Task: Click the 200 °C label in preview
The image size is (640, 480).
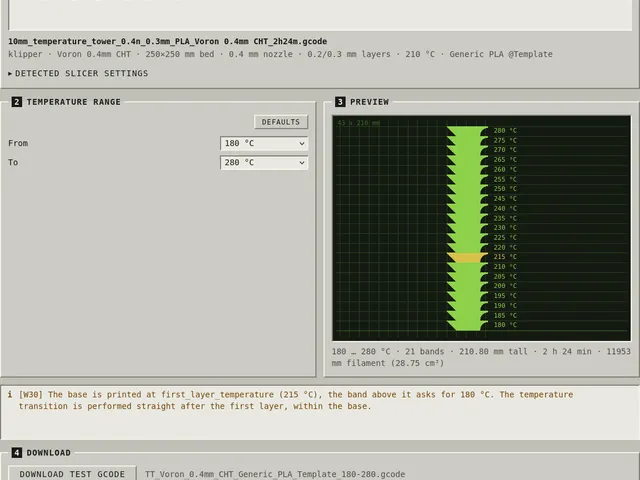Action: [x=505, y=286]
